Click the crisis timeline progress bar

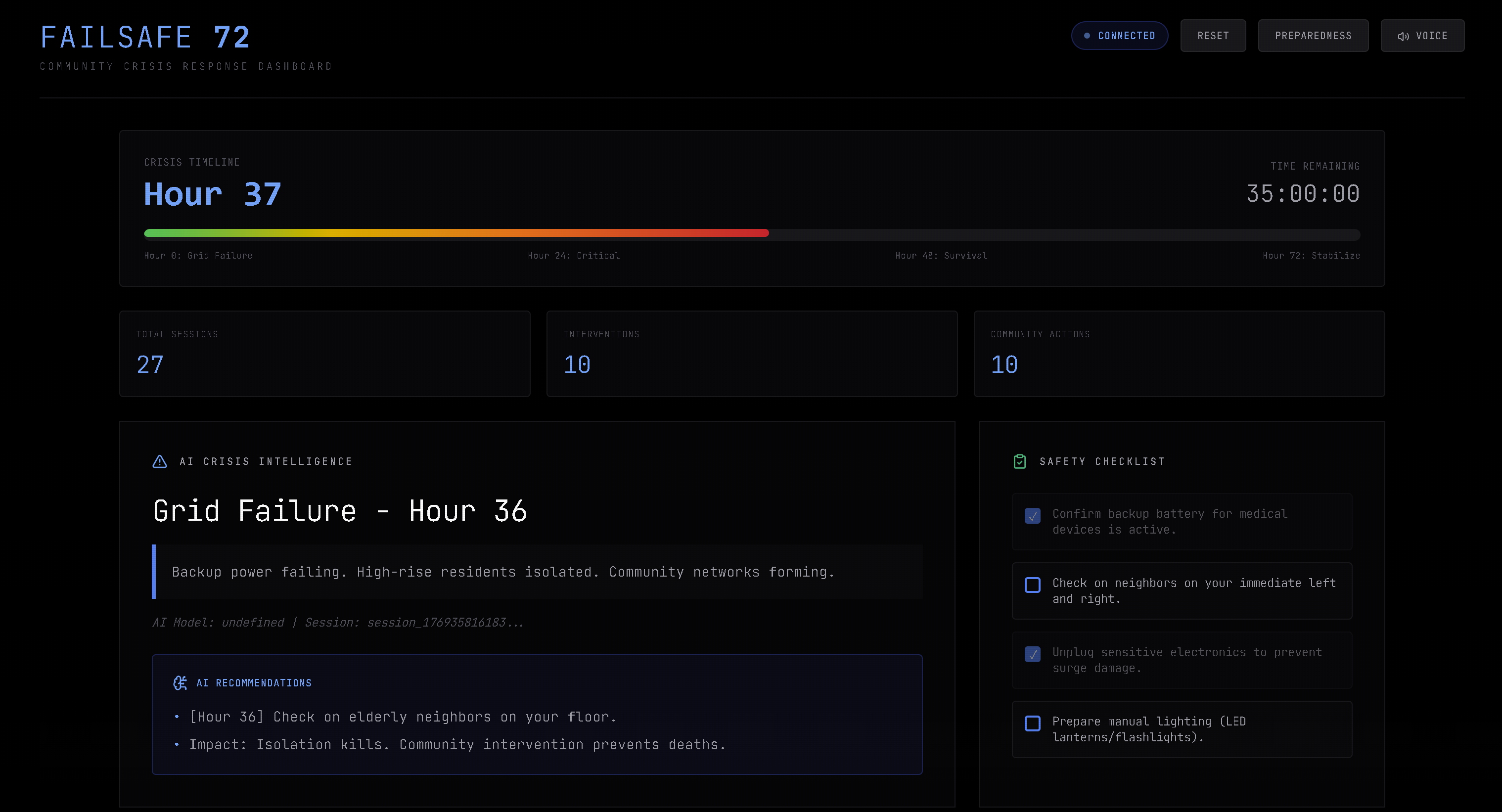click(x=752, y=234)
